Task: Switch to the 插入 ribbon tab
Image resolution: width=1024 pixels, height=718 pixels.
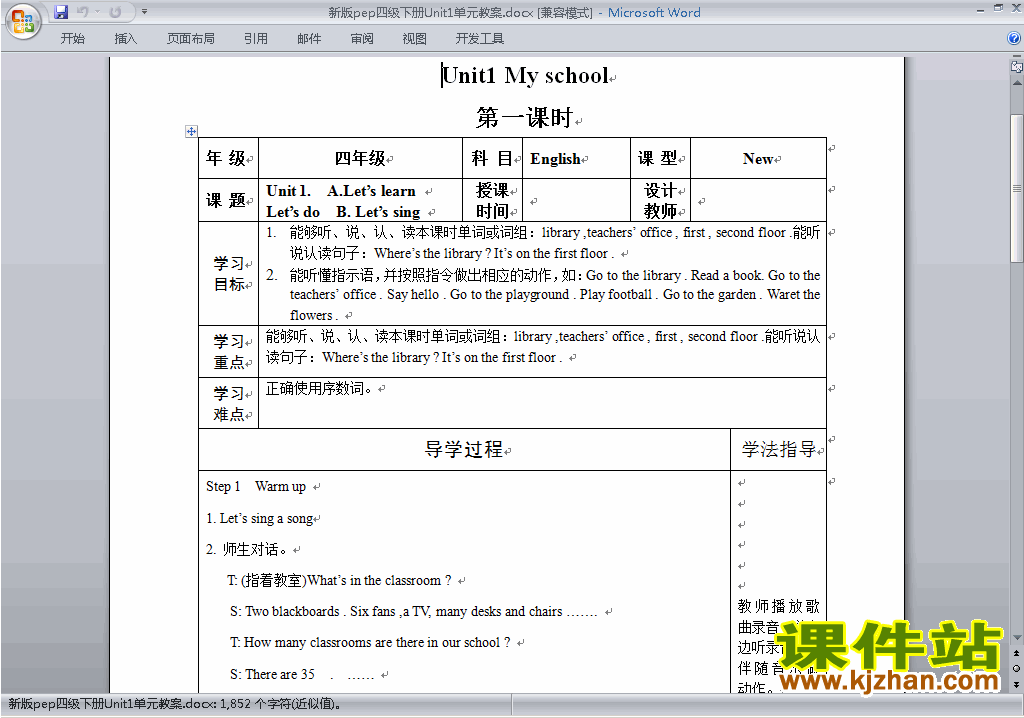Action: [x=125, y=39]
